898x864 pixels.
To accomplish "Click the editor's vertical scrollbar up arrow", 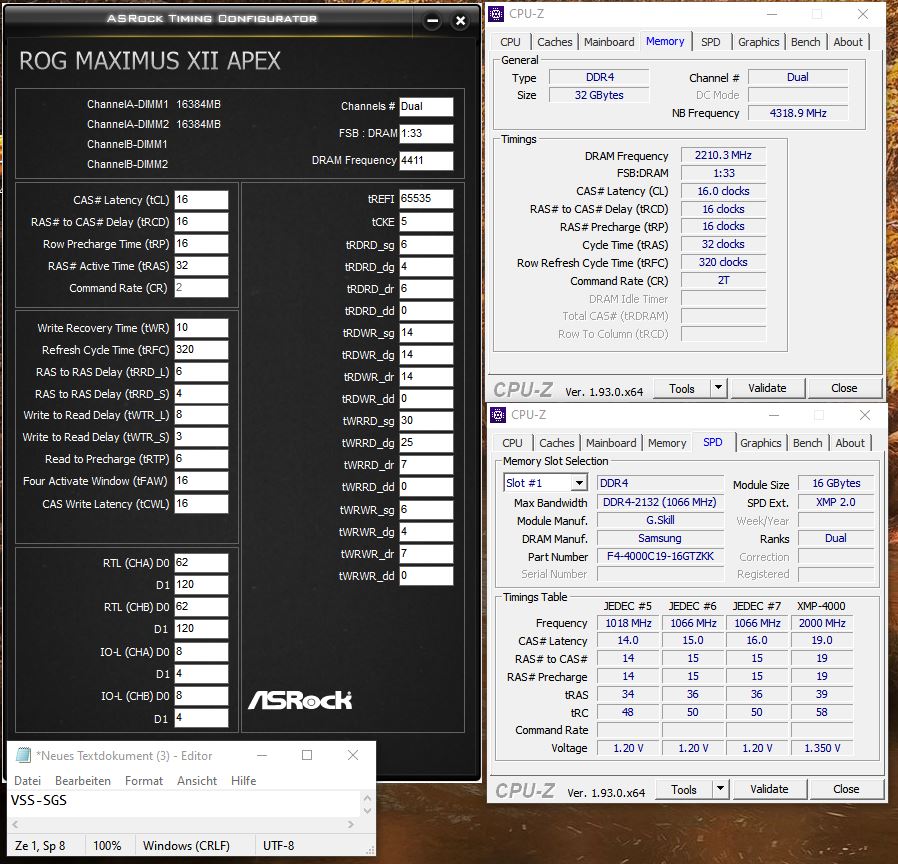I will [x=367, y=799].
